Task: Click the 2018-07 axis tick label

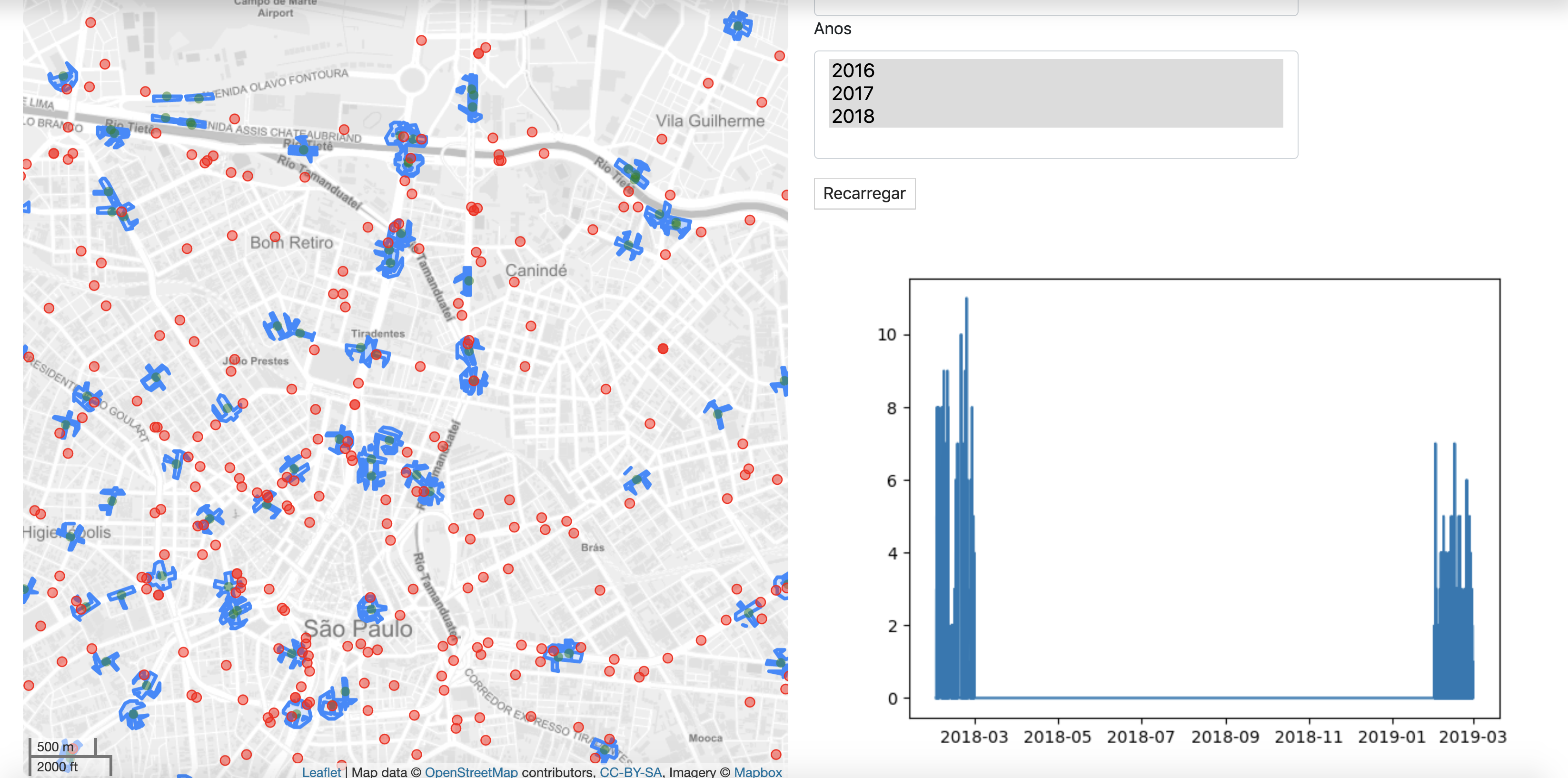Action: [x=1140, y=737]
